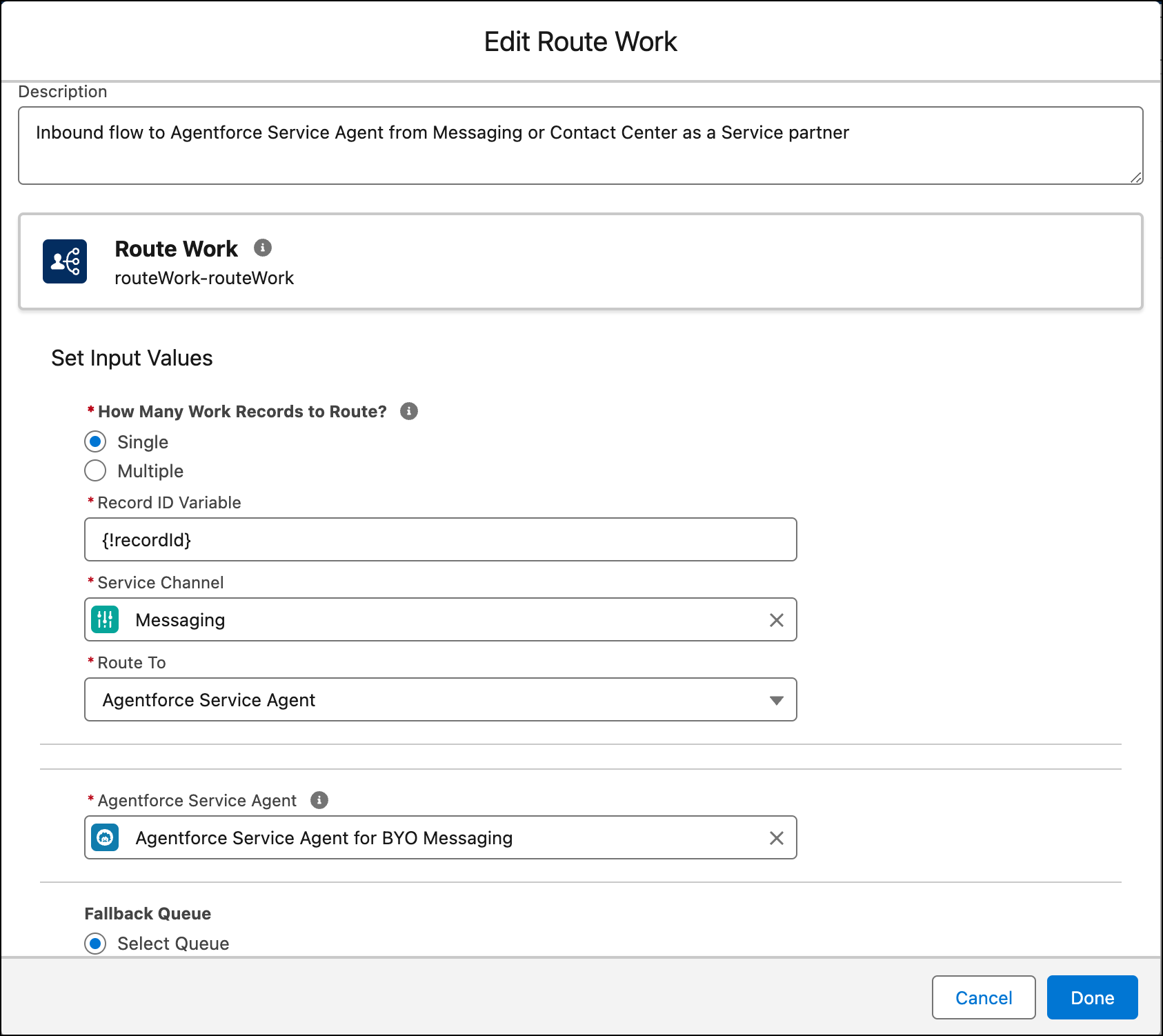The width and height of the screenshot is (1163, 1036).
Task: Click the 'Route To' label
Action: click(132, 663)
